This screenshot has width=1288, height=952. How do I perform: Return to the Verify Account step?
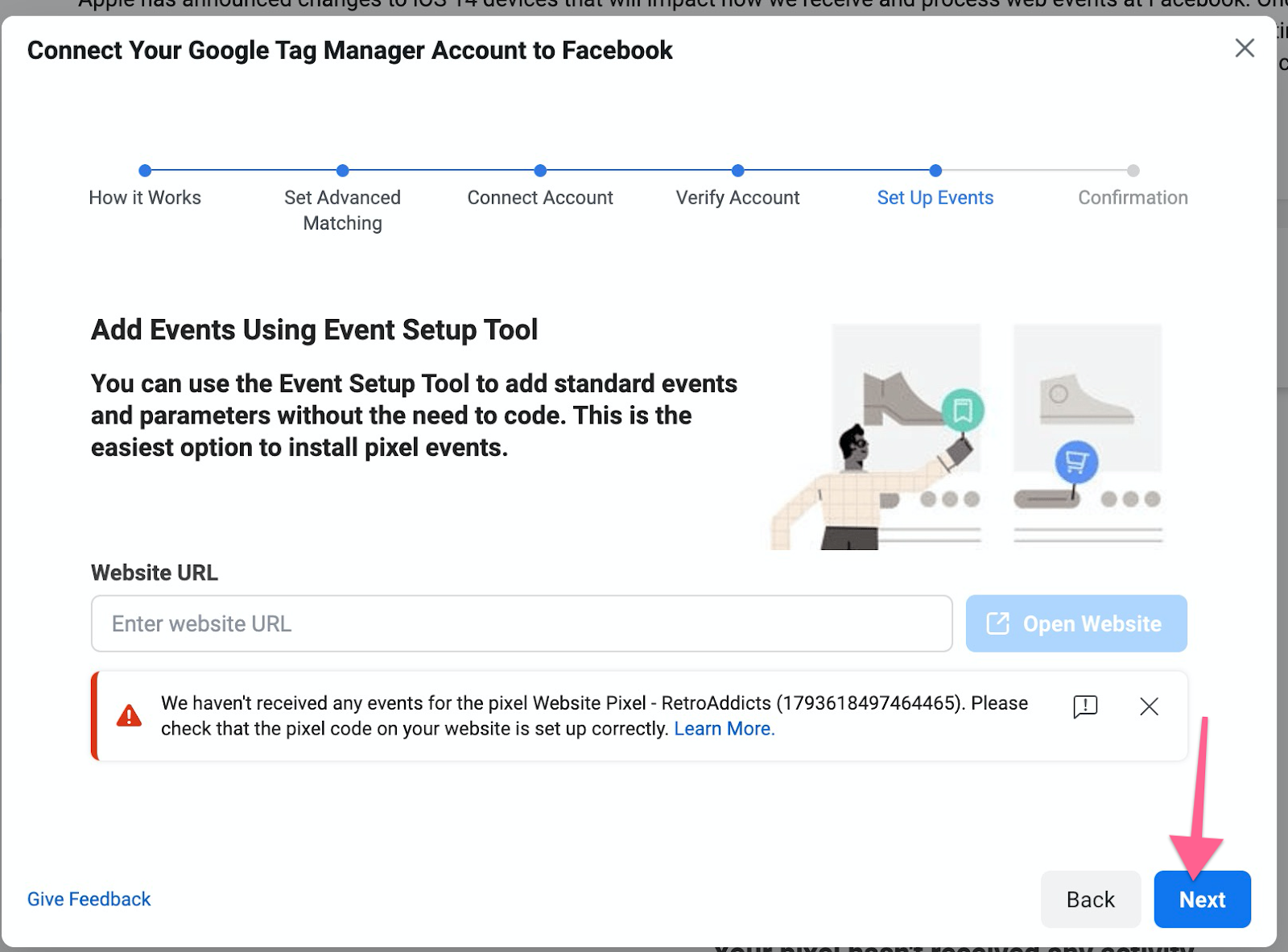(737, 197)
